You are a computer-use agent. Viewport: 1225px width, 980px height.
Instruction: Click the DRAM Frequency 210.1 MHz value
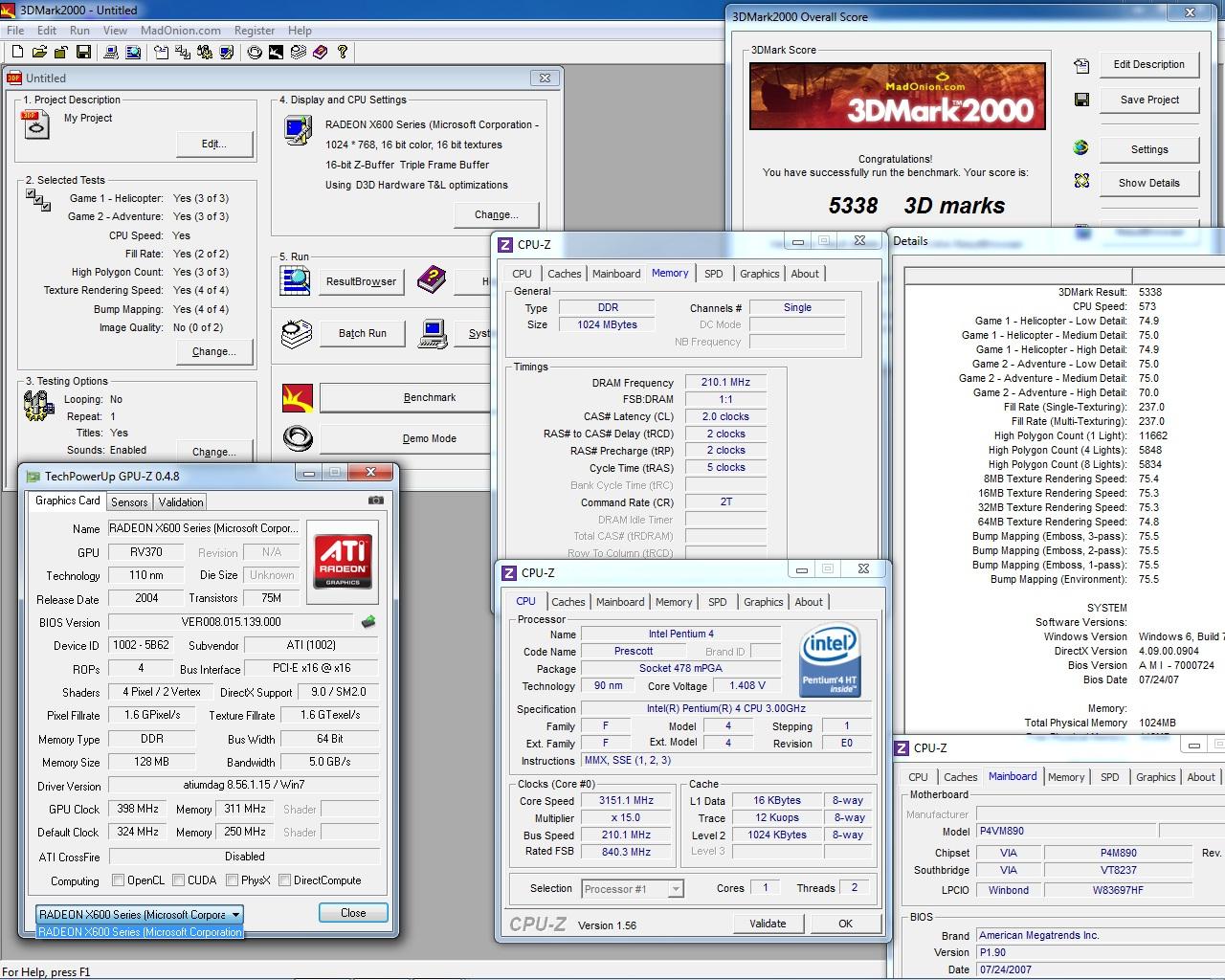click(x=726, y=382)
